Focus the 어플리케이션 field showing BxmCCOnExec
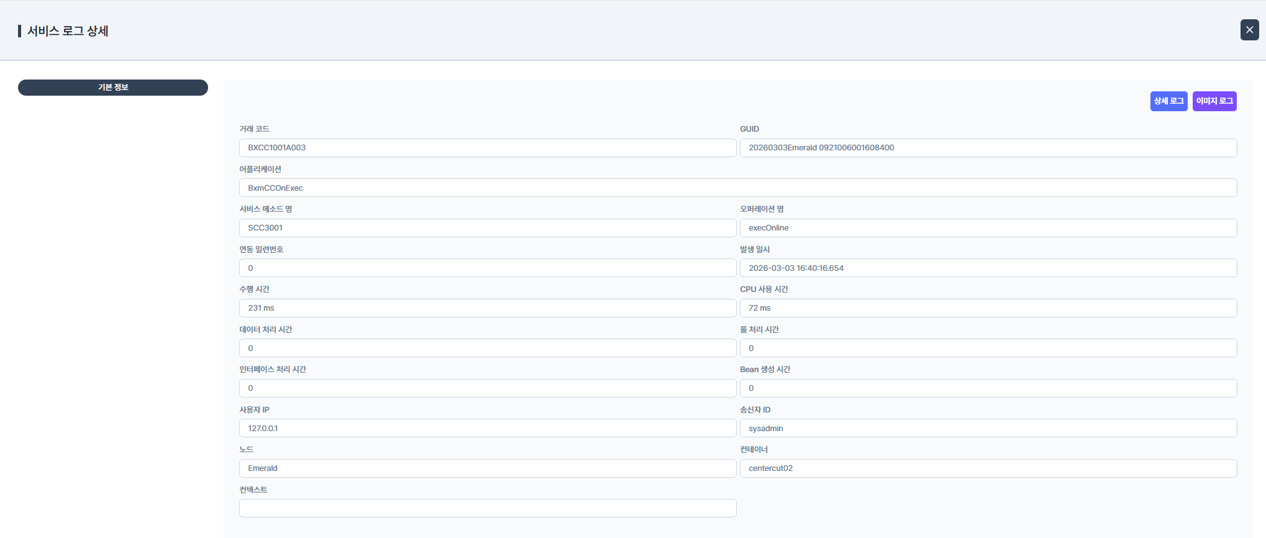The height and width of the screenshot is (538, 1266). [x=738, y=188]
